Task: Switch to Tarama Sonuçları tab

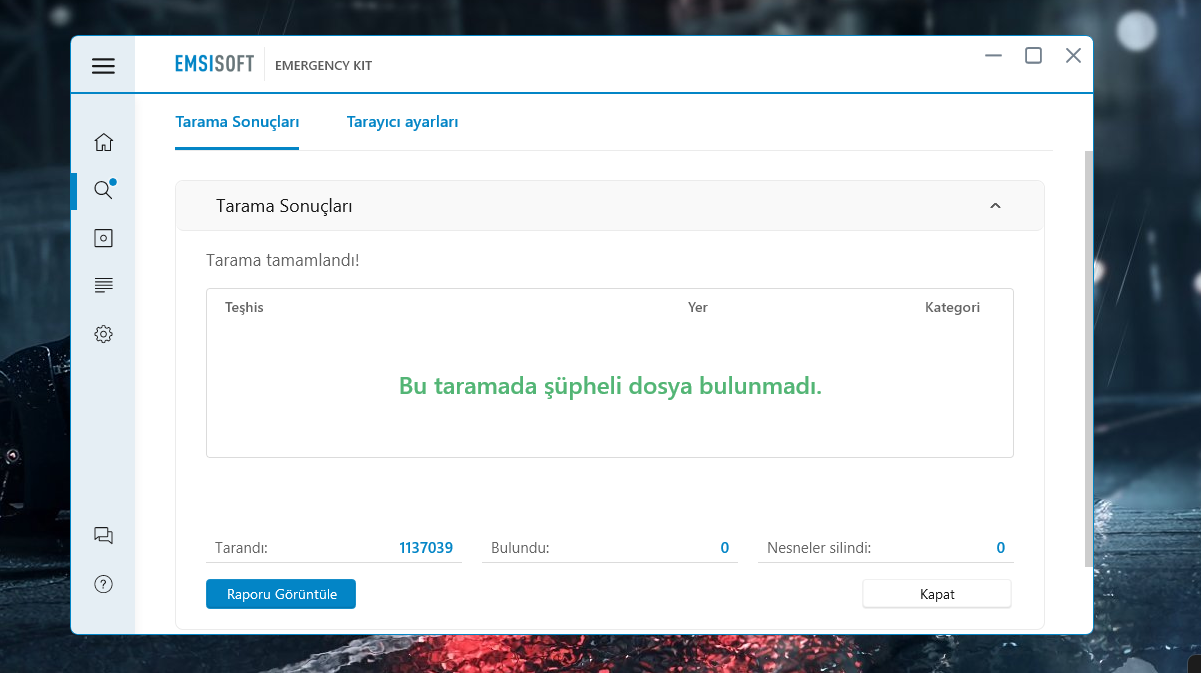Action: (x=237, y=122)
